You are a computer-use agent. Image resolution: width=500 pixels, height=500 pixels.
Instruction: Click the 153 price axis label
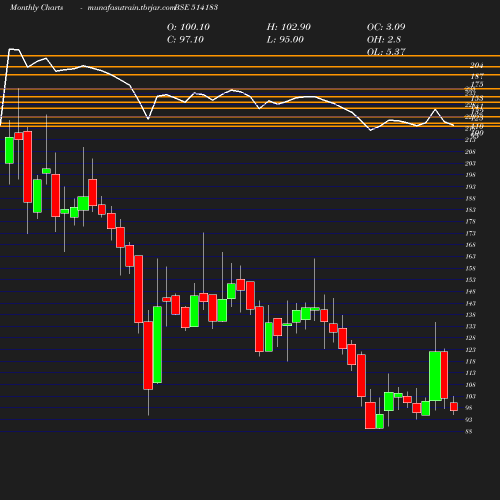470,280
